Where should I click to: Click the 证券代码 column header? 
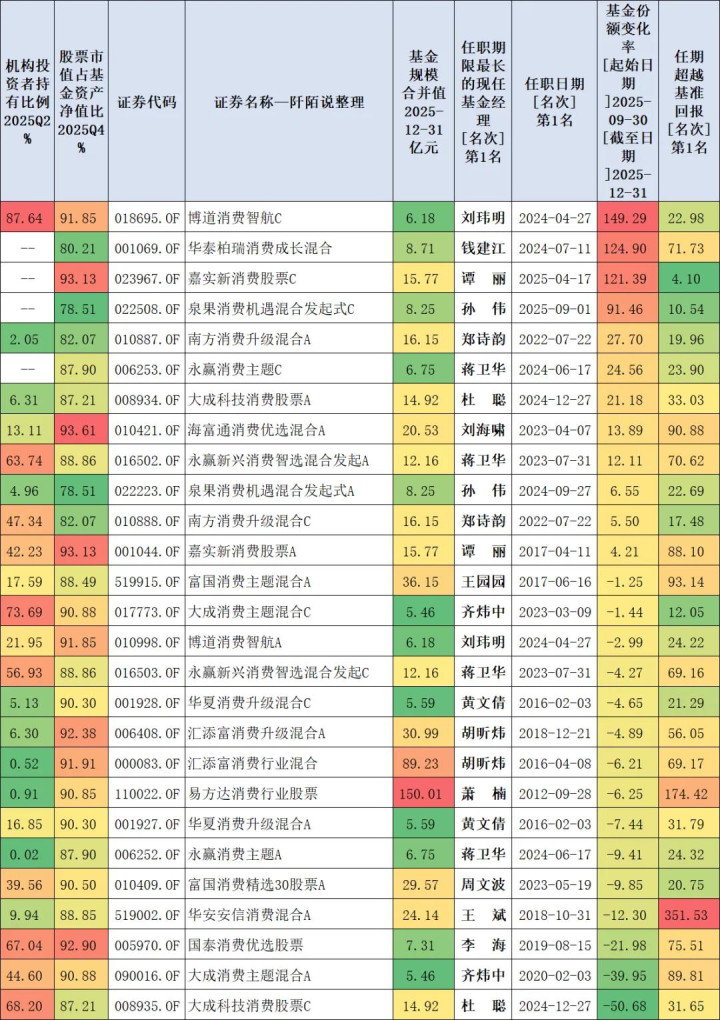(146, 102)
